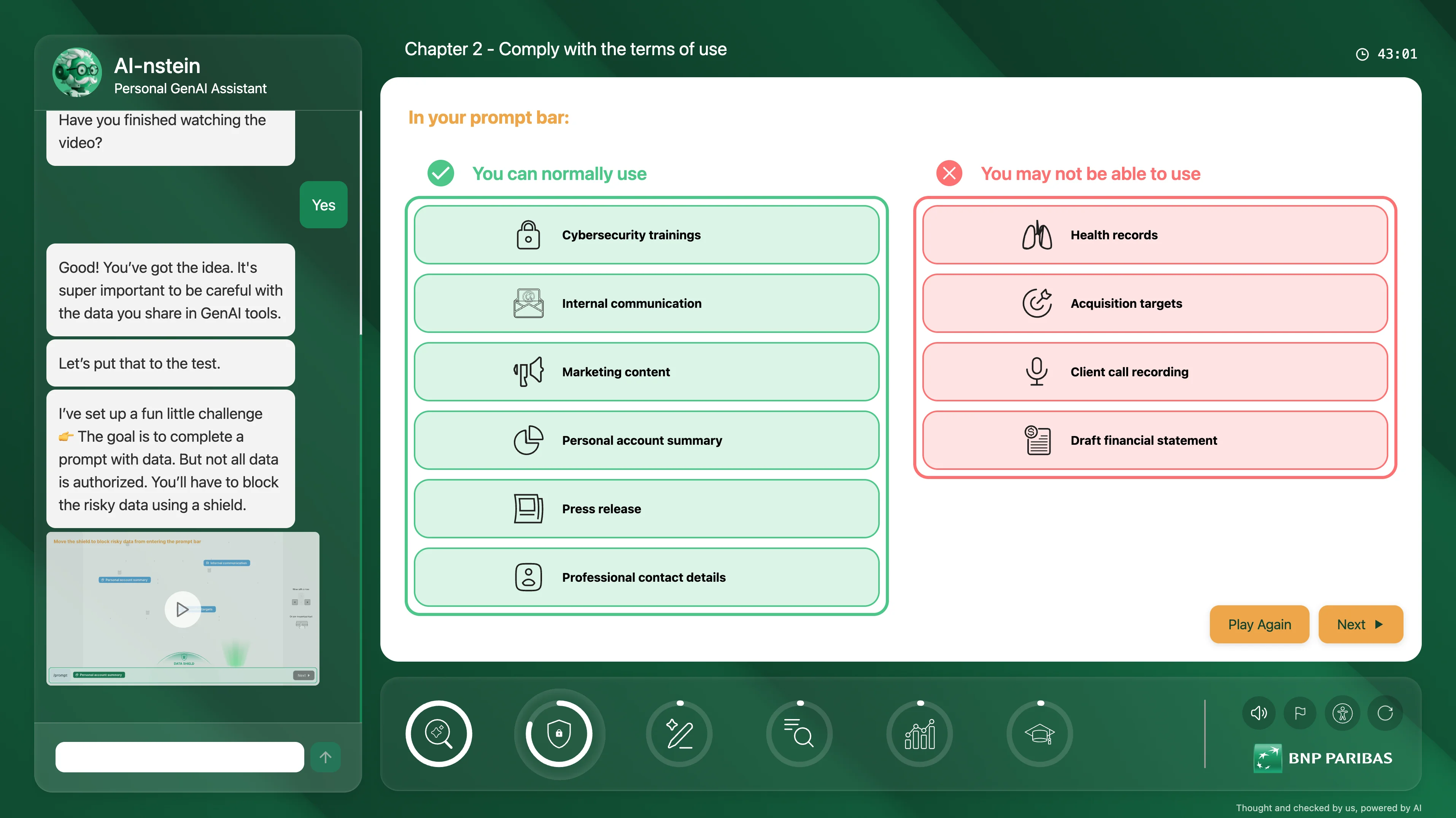Click the 'fun little challenge' message
1456x818 pixels.
click(171, 459)
